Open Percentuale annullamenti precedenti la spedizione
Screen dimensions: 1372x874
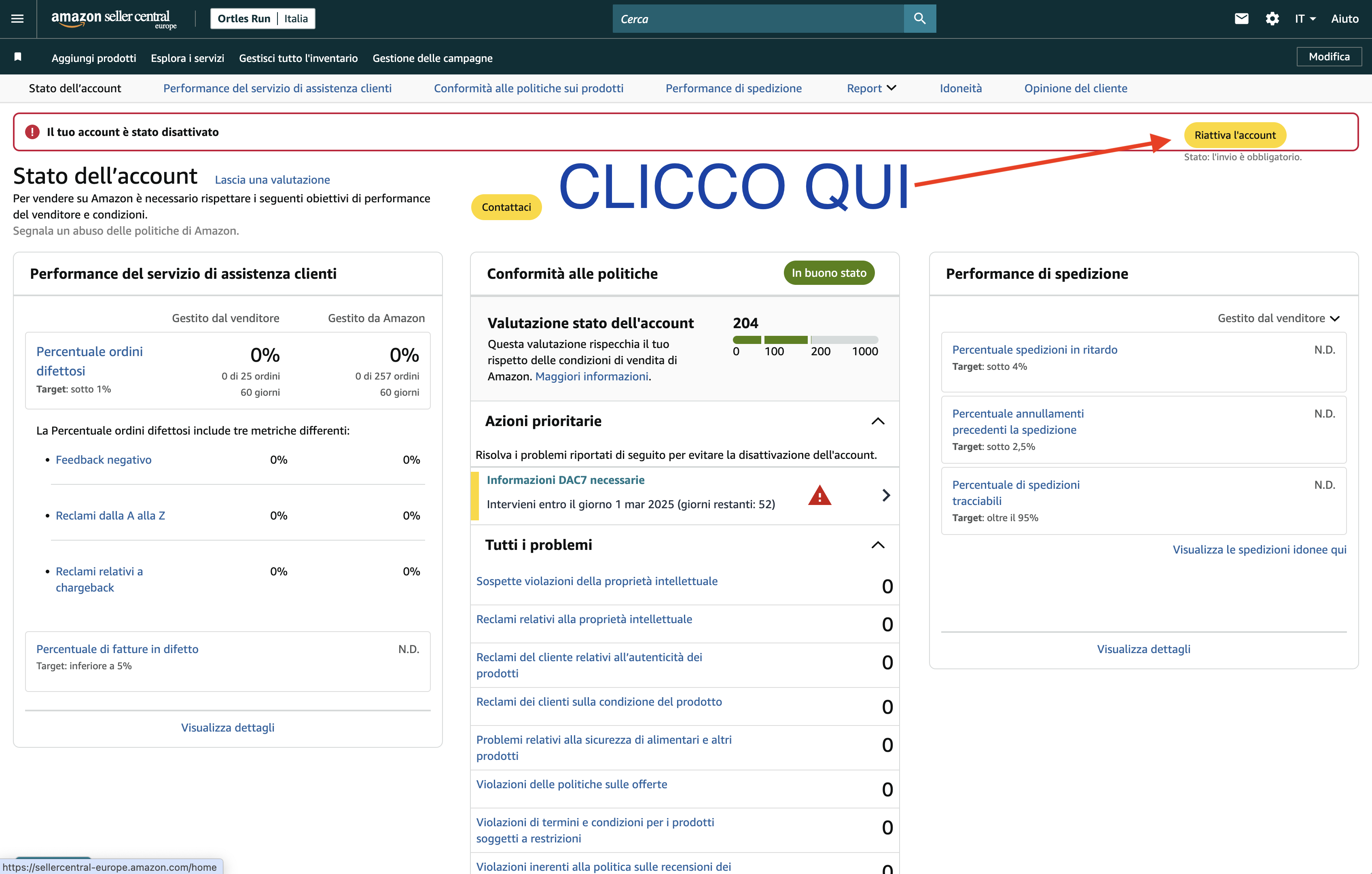point(1018,422)
